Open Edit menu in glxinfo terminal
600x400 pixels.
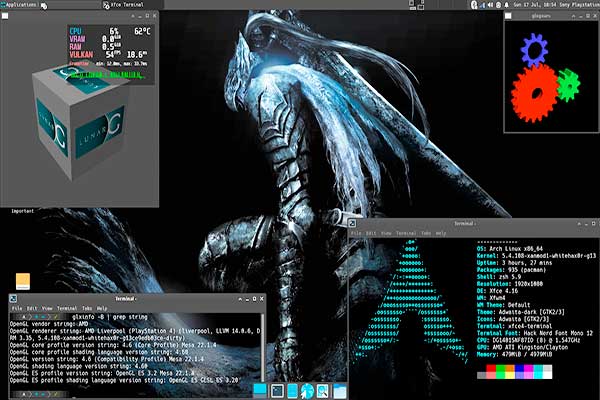pyautogui.click(x=32, y=309)
